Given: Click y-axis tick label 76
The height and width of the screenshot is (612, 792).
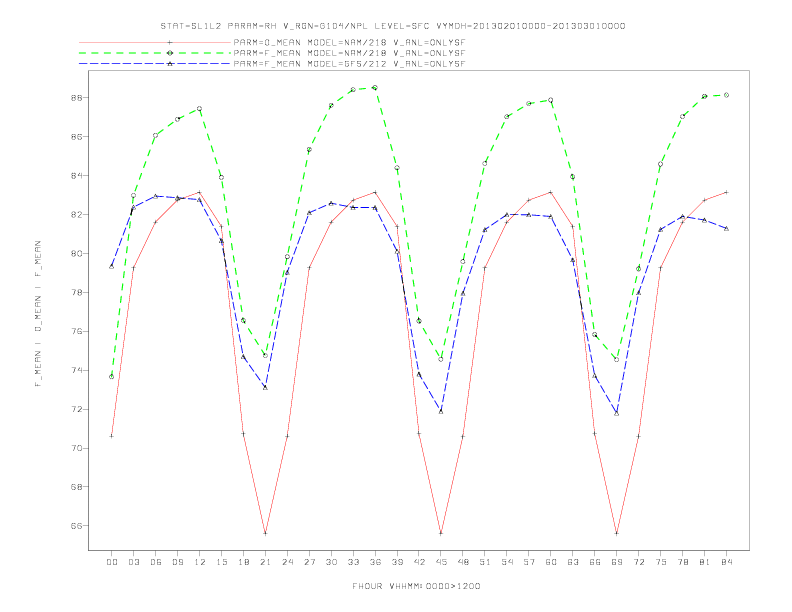Looking at the screenshot, I should coord(77,331).
